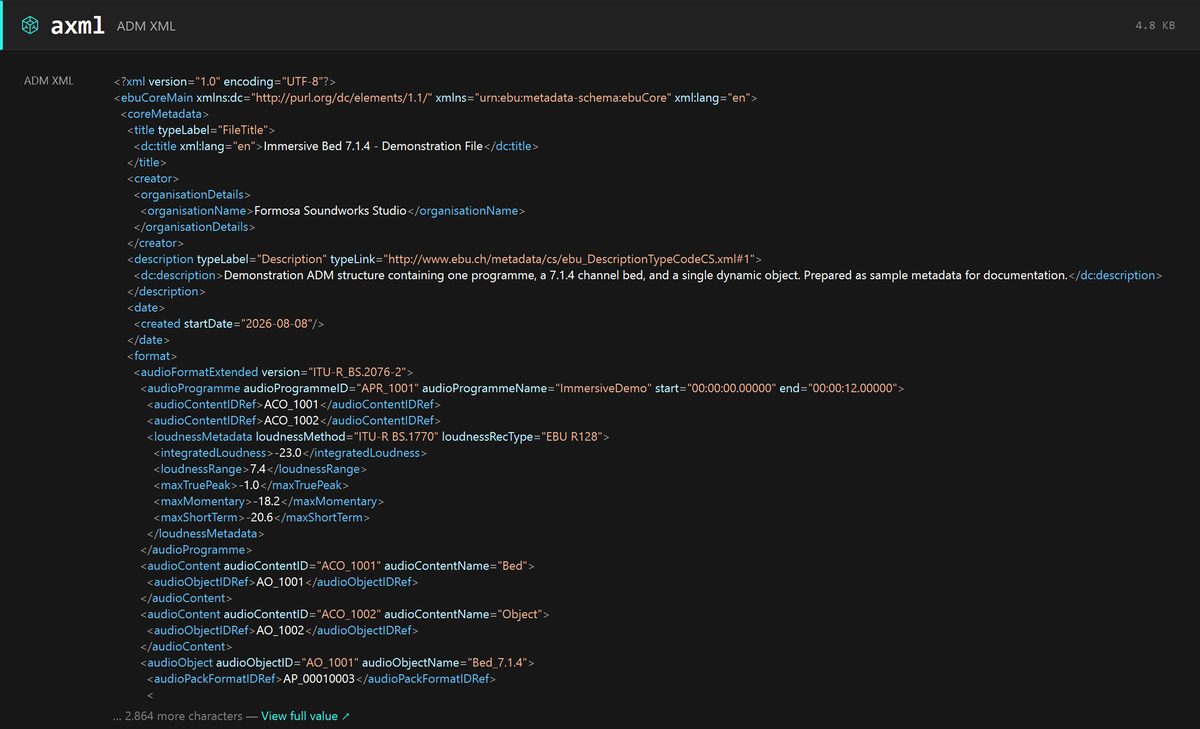Click the closing /loudnessMetadata tag

[x=207, y=533]
